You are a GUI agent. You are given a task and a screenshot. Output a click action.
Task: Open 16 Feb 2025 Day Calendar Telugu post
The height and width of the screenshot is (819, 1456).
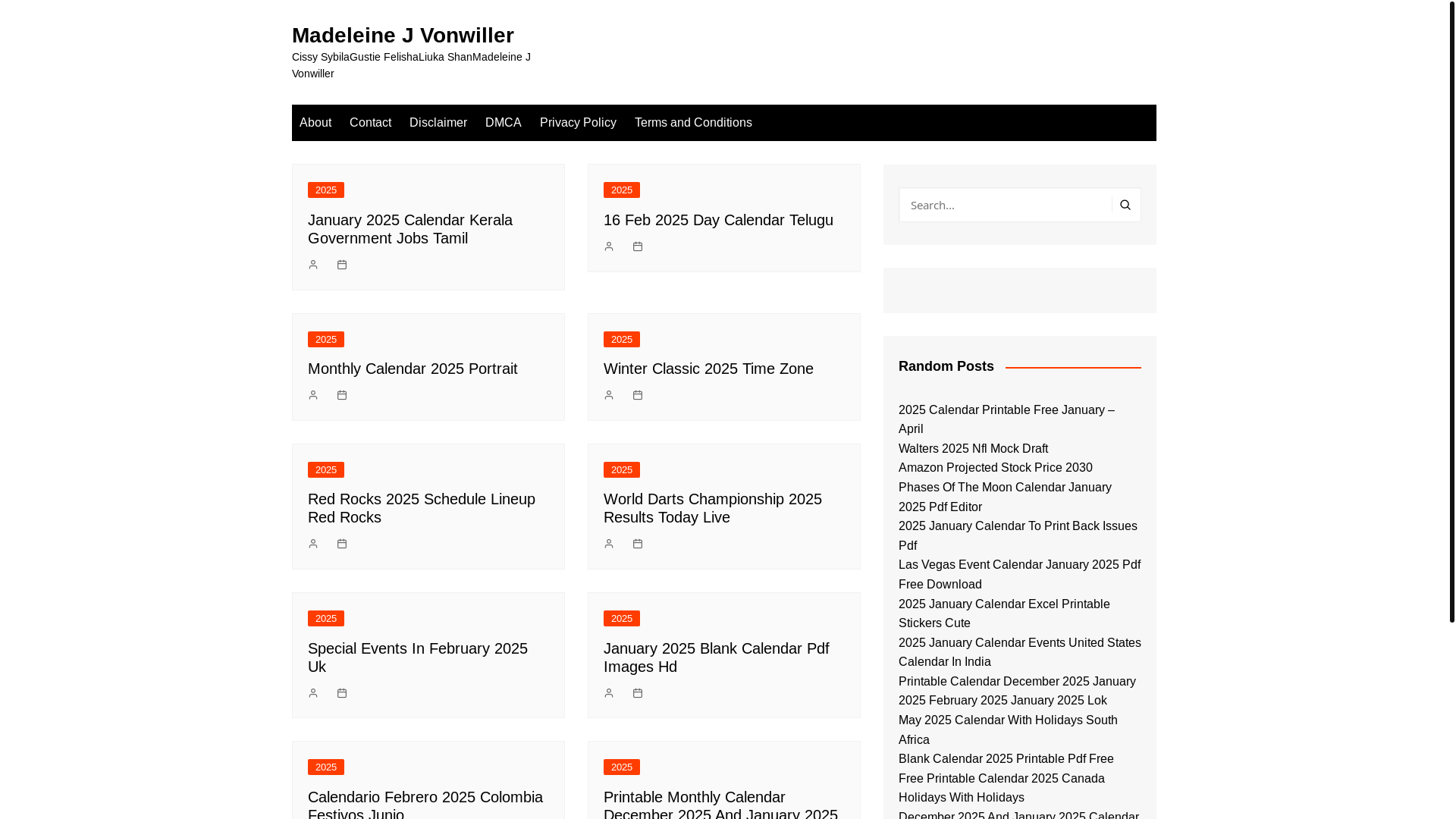coord(718,220)
